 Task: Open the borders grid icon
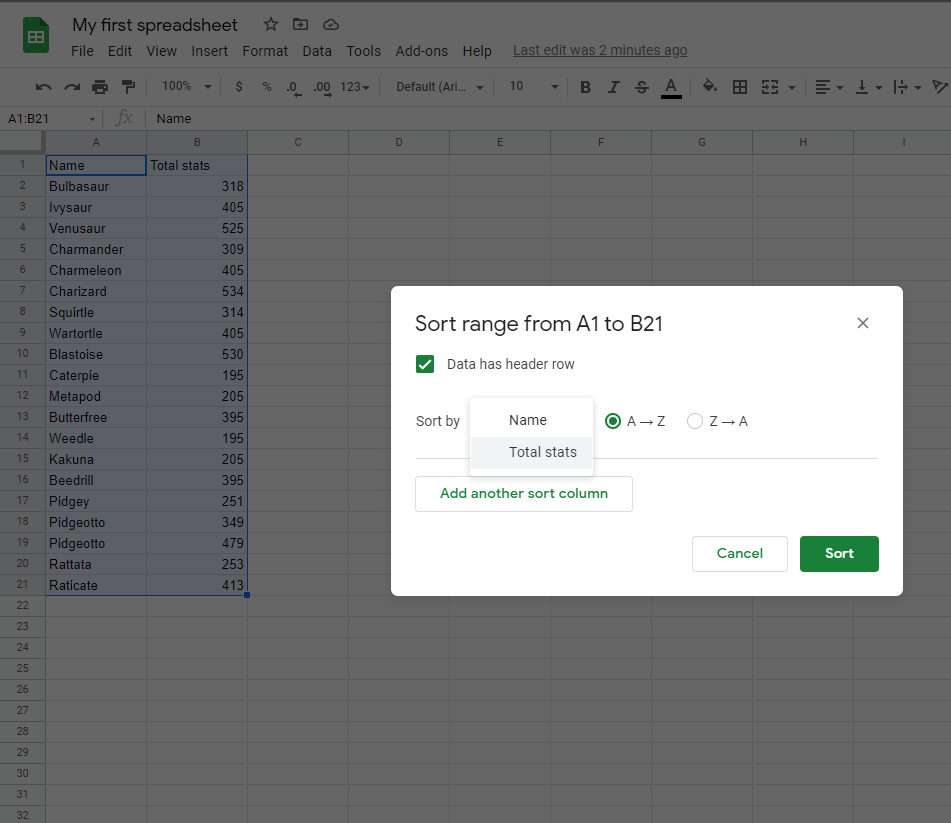[740, 87]
